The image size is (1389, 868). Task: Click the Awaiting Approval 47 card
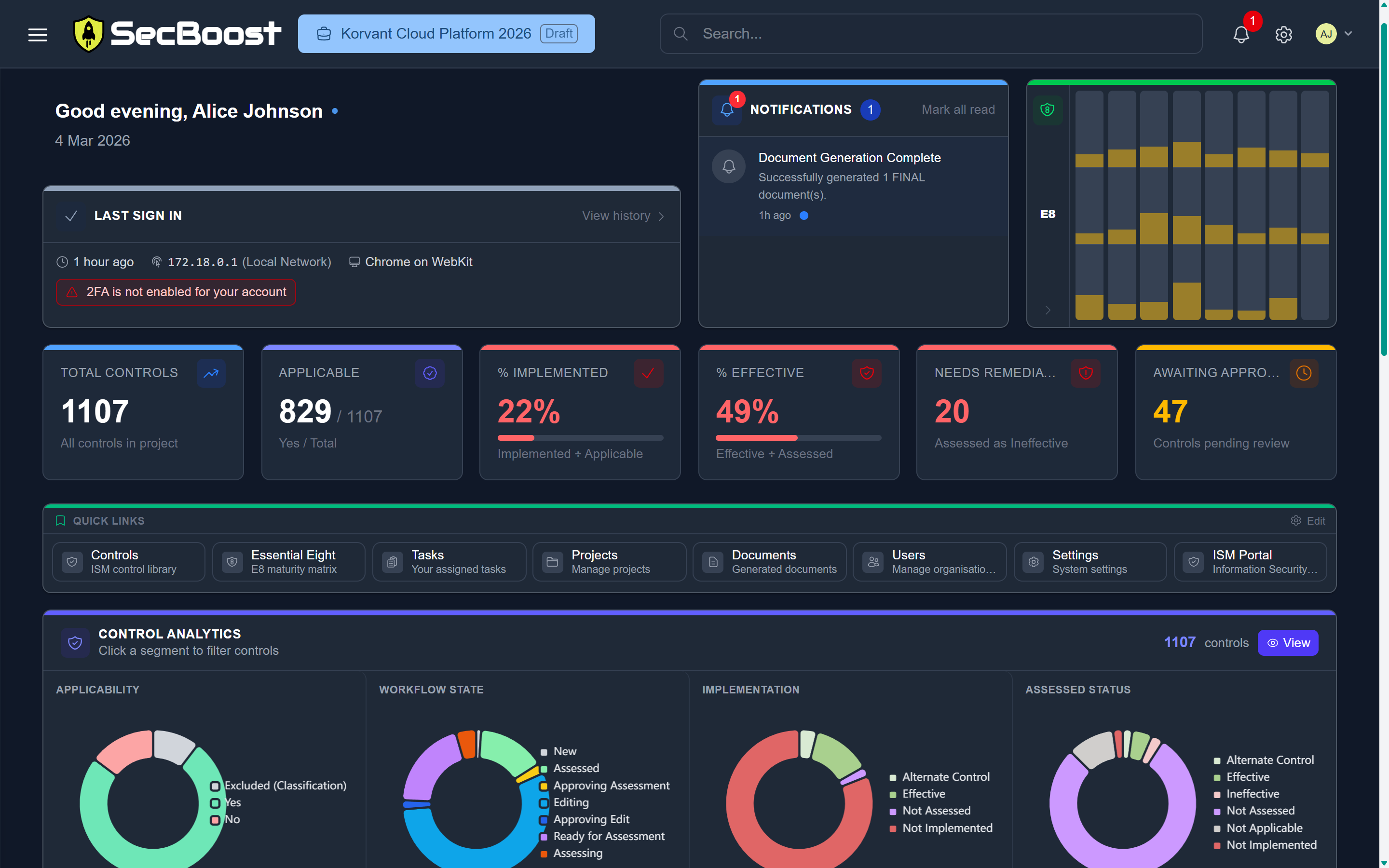click(1236, 413)
